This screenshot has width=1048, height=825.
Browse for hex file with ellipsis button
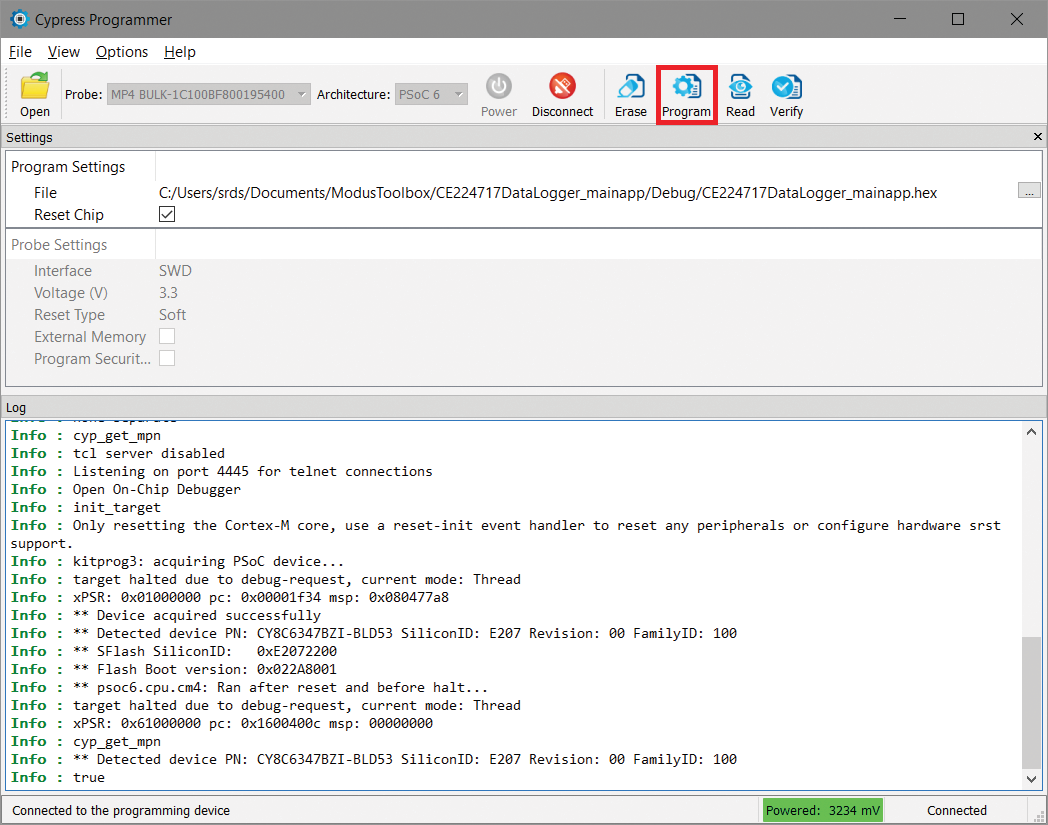[x=1029, y=191]
